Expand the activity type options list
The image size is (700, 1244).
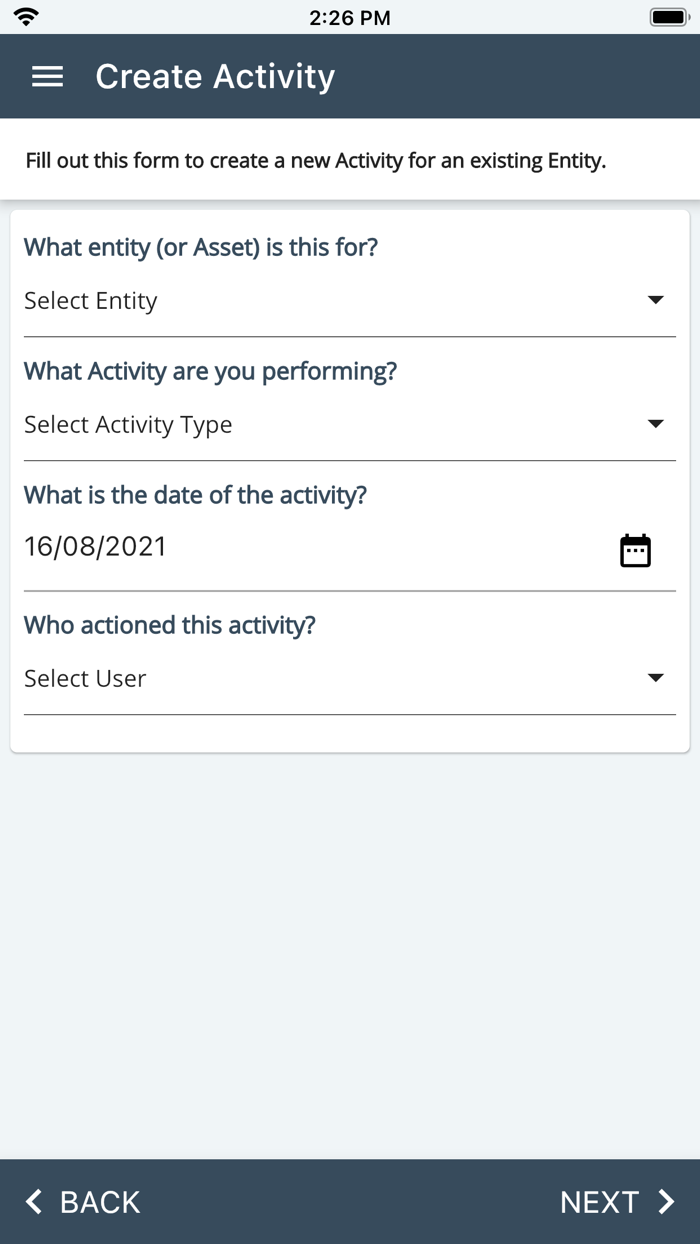pos(655,422)
